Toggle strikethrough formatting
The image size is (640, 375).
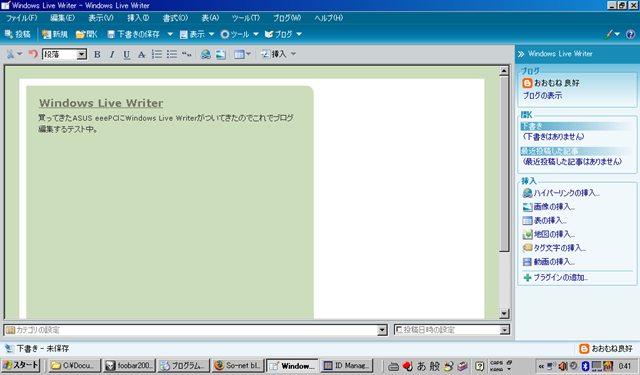[x=141, y=54]
